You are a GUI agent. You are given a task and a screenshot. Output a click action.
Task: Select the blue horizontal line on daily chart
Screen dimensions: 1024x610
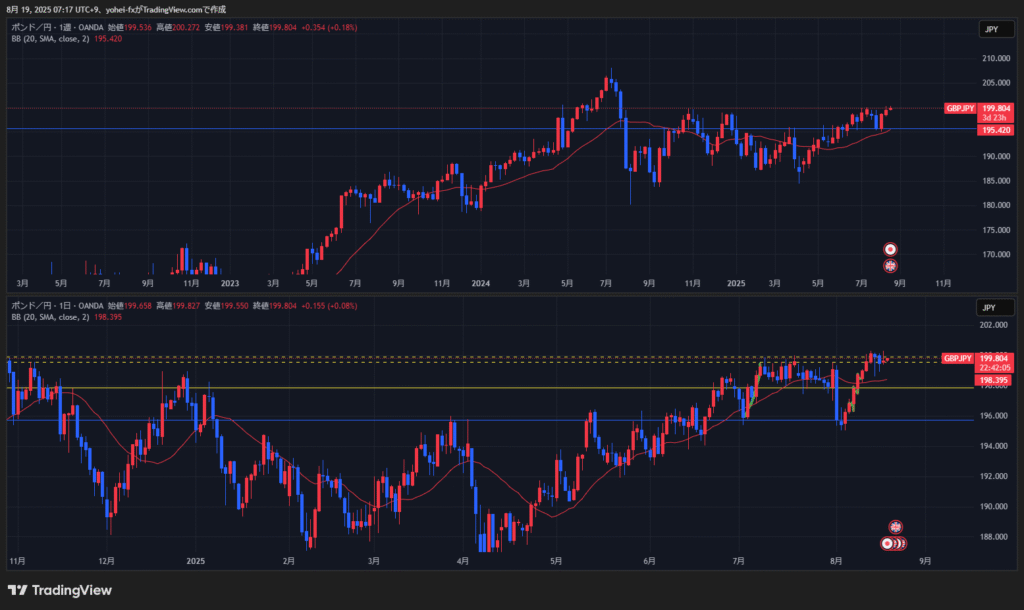[490, 420]
